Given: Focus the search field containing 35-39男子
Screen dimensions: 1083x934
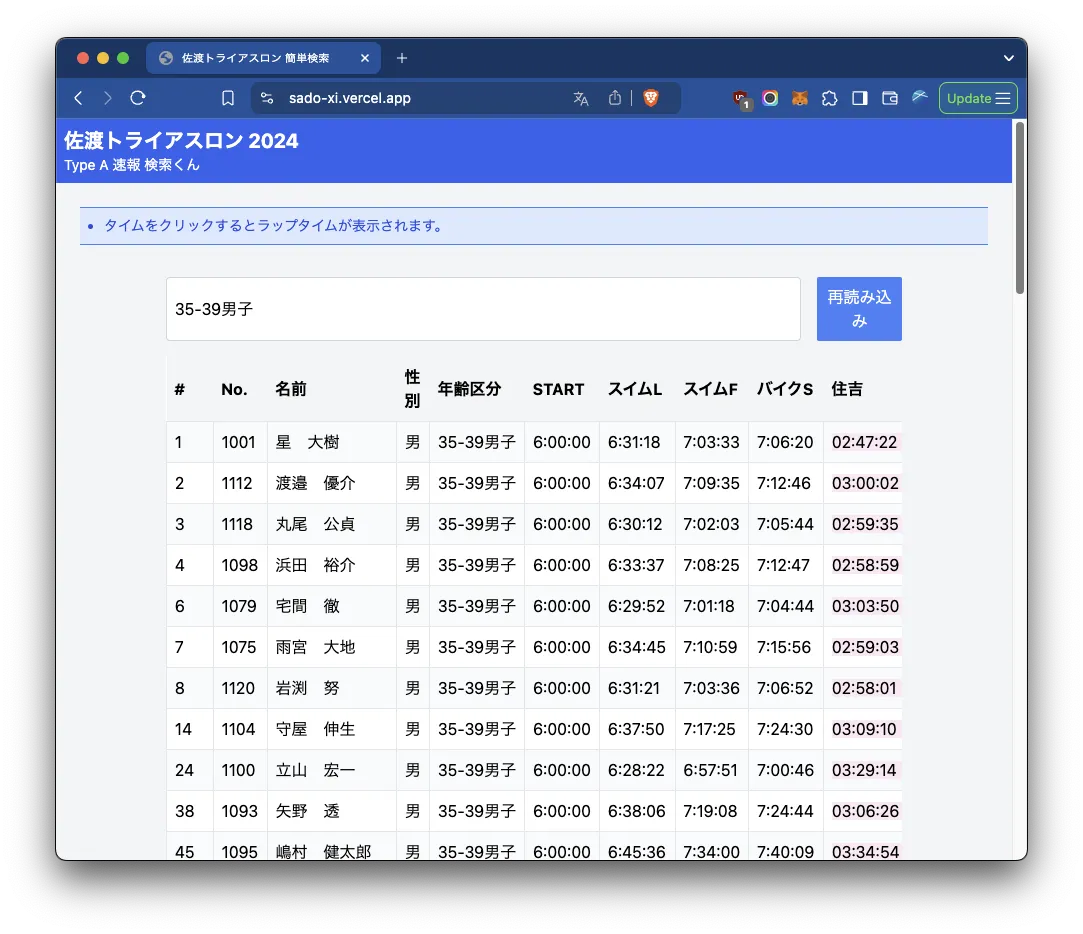Looking at the screenshot, I should pyautogui.click(x=483, y=309).
